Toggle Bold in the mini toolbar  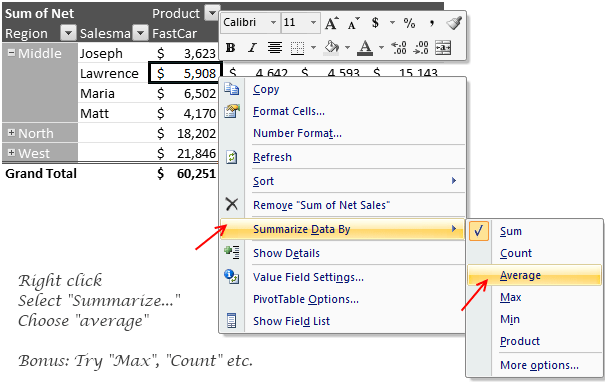[231, 48]
